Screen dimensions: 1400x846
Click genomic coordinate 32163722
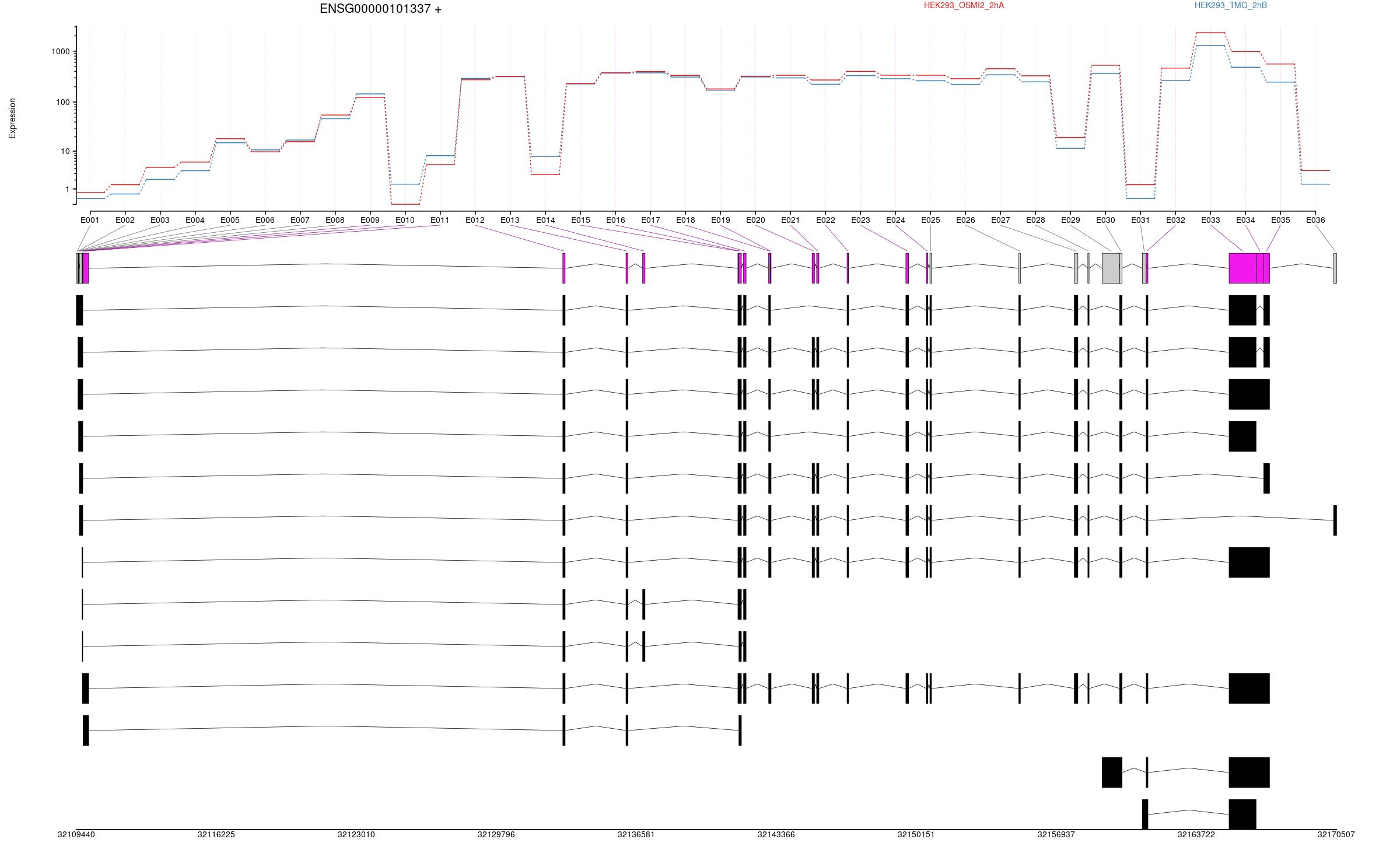click(x=1196, y=835)
